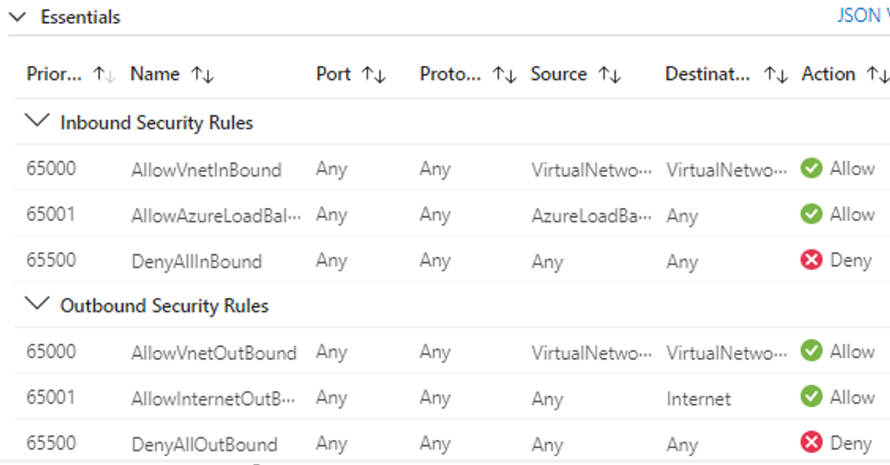Image resolution: width=890 pixels, height=465 pixels.
Task: Collapse the Essentials section
Action: pyautogui.click(x=17, y=17)
